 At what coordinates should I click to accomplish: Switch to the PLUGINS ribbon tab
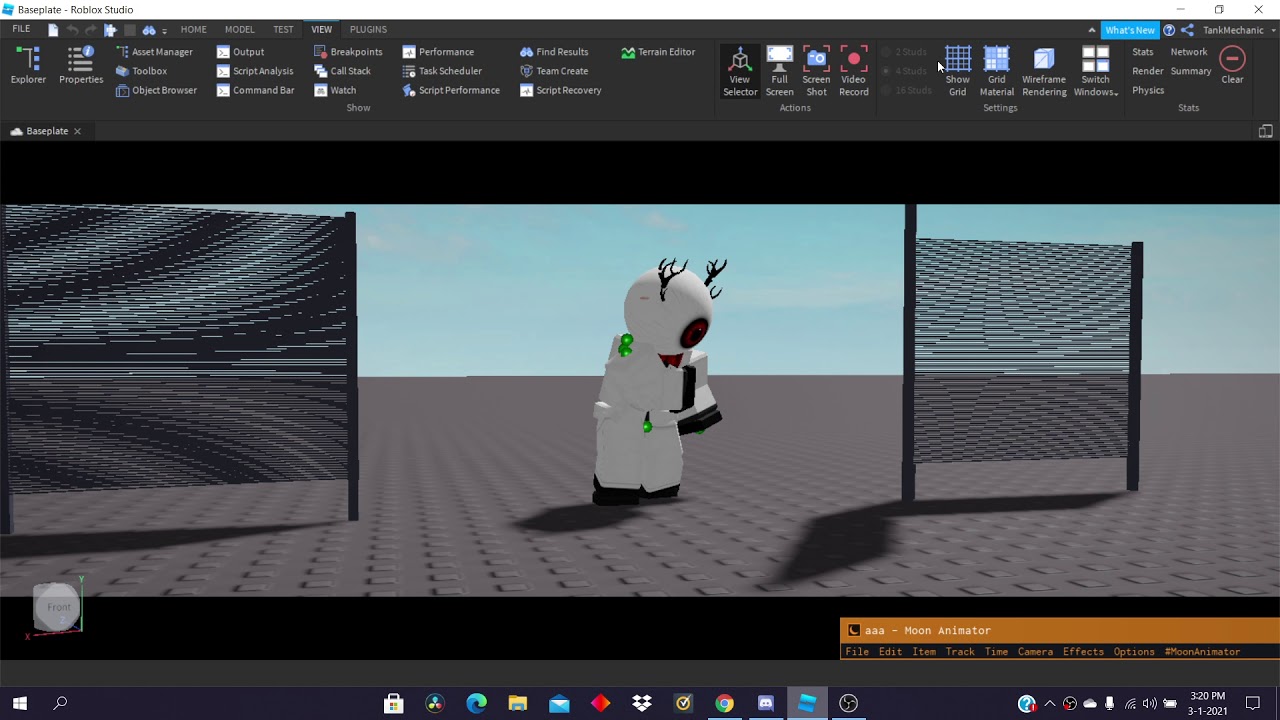(x=368, y=29)
